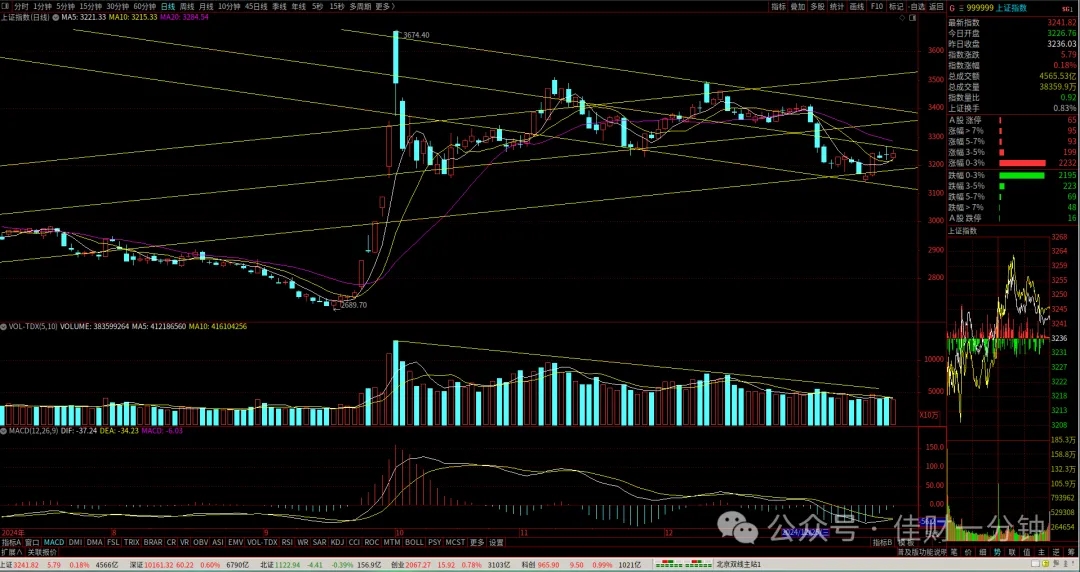
Task: Open the 指标 button in the top toolbar
Action: point(778,6)
